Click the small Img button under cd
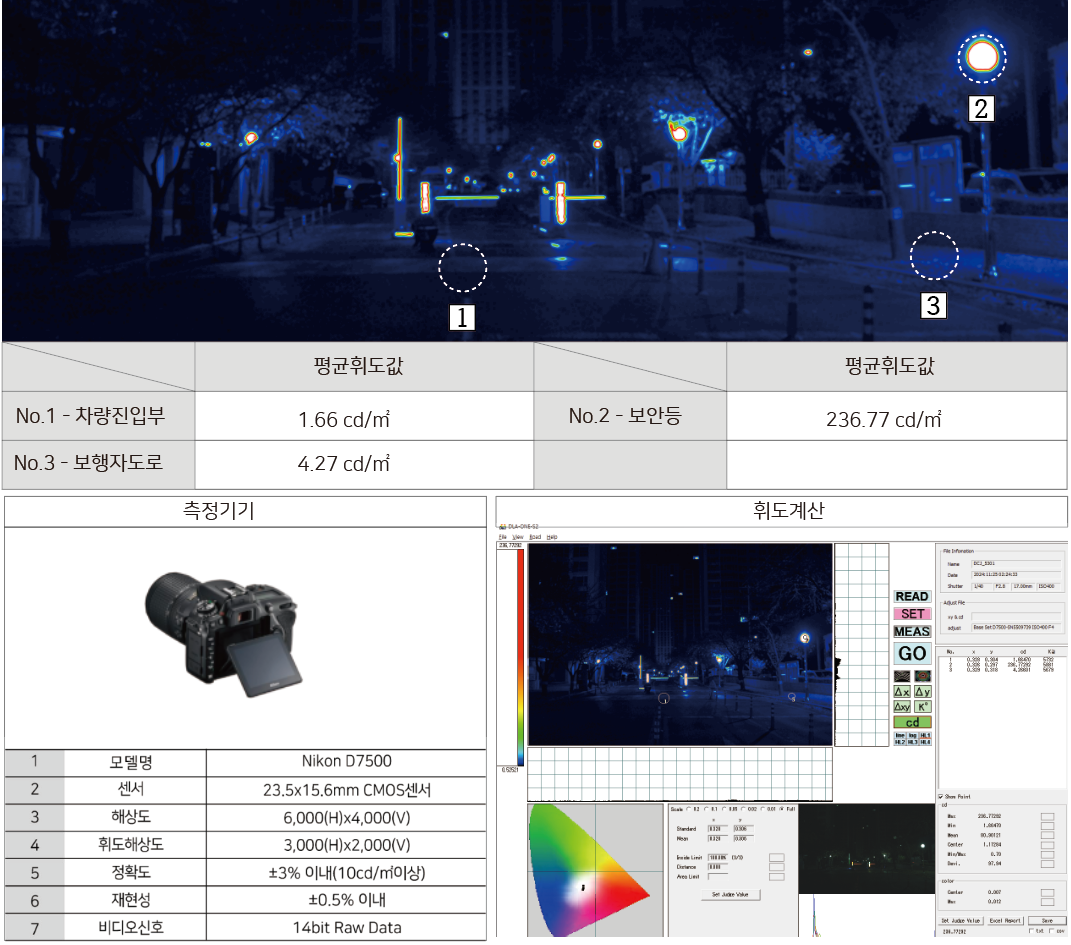The image size is (1071, 945). click(913, 735)
